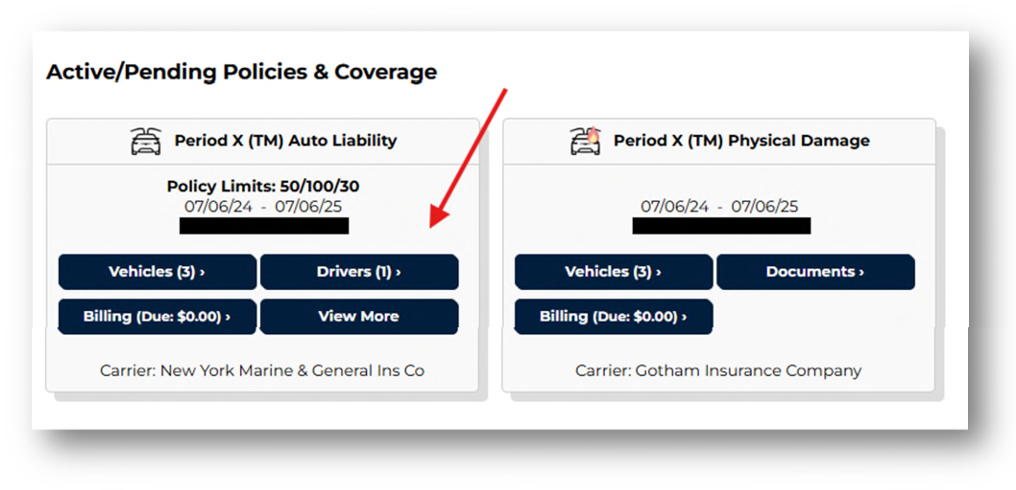The image size is (1016, 490).
Task: View Billing under Auto Liability policy
Action: pos(157,317)
